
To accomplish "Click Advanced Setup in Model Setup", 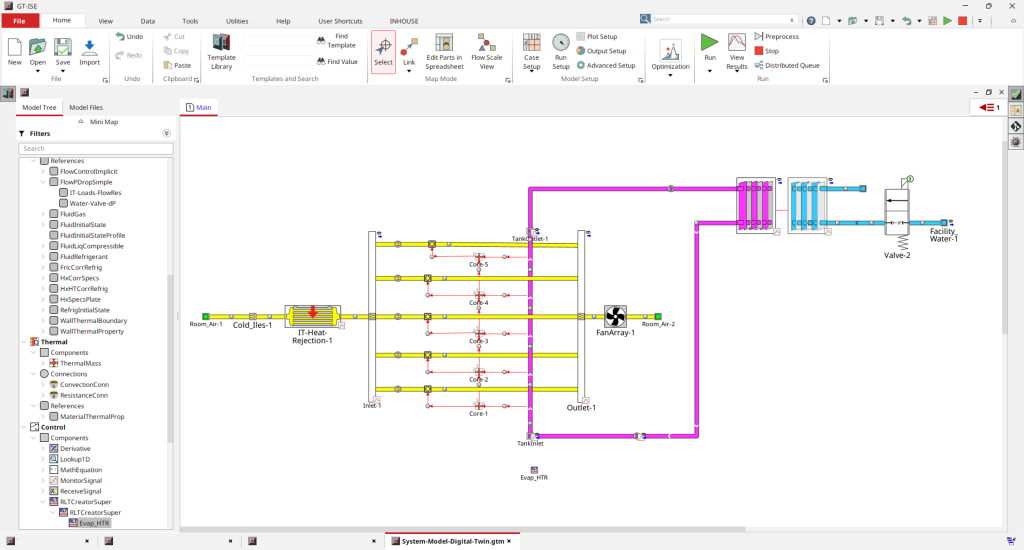I will pos(606,65).
